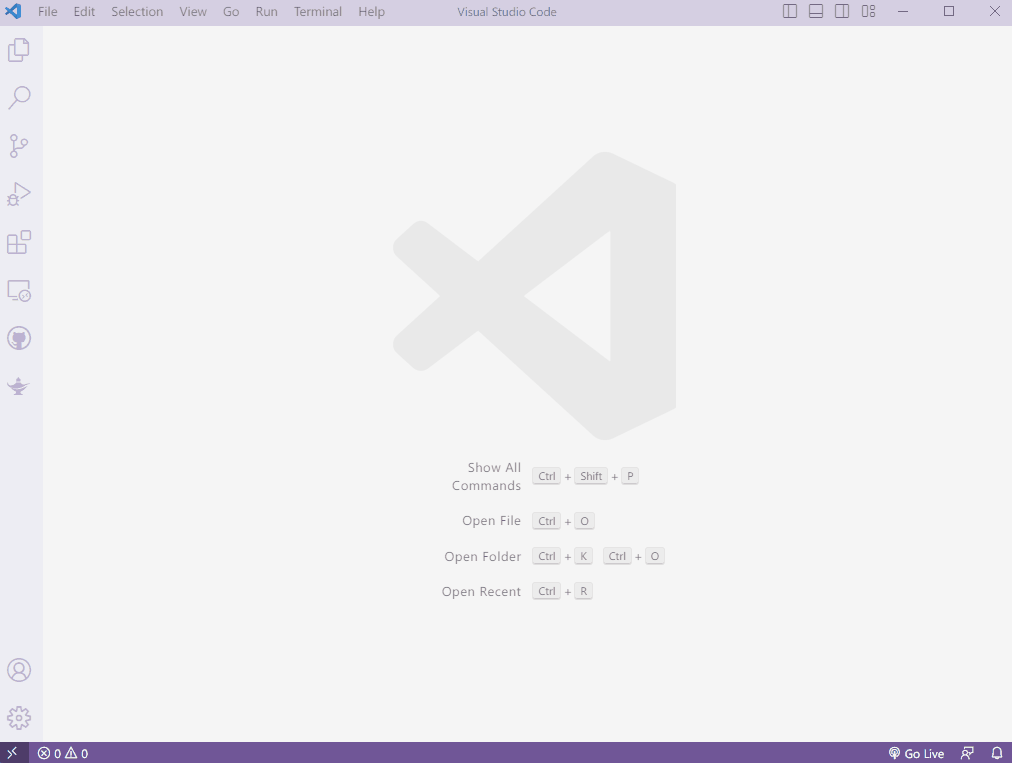This screenshot has width=1012, height=763.
Task: Click the Show All Commands label
Action: point(487,476)
